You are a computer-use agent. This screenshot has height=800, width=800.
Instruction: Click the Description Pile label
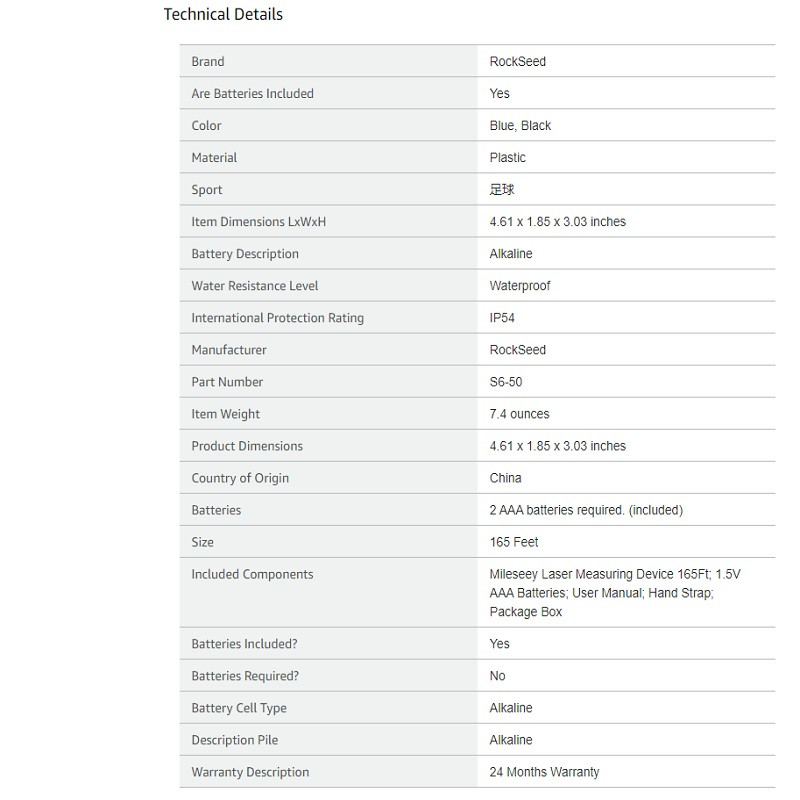(235, 740)
